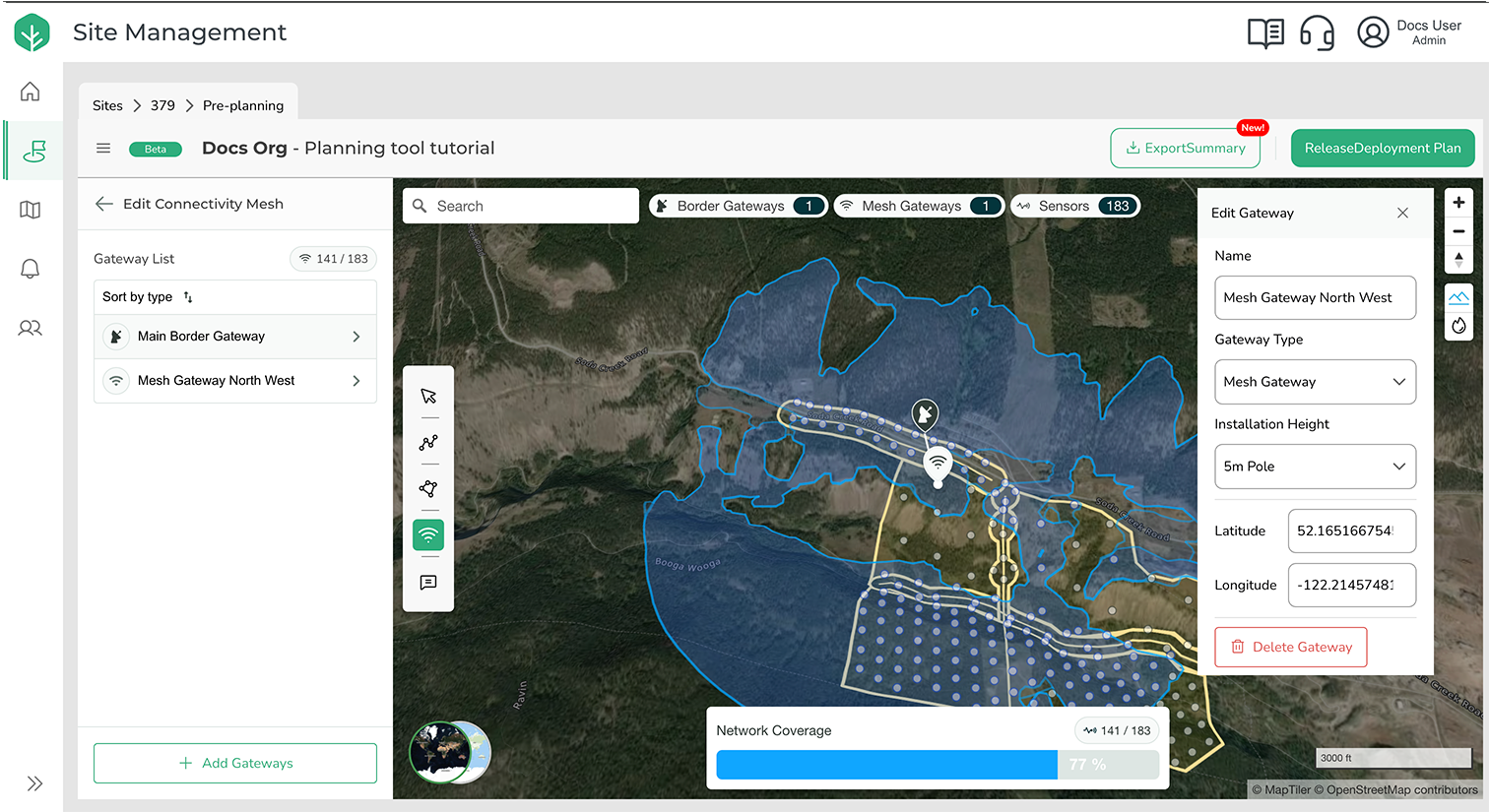Select the polygon area drawing tool
The height and width of the screenshot is (812, 1489).
point(428,489)
